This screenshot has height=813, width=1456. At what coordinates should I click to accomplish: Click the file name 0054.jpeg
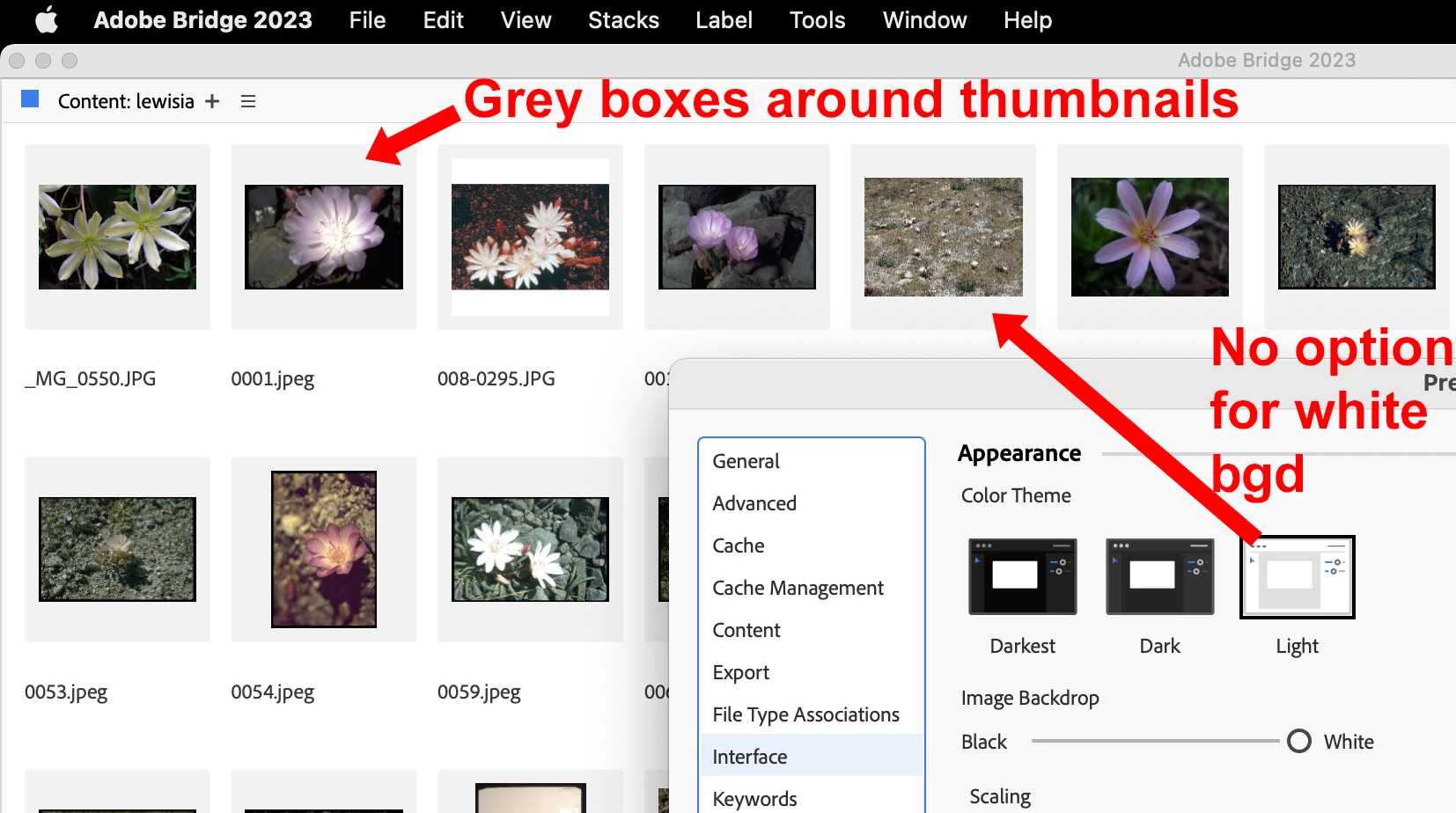pos(273,692)
